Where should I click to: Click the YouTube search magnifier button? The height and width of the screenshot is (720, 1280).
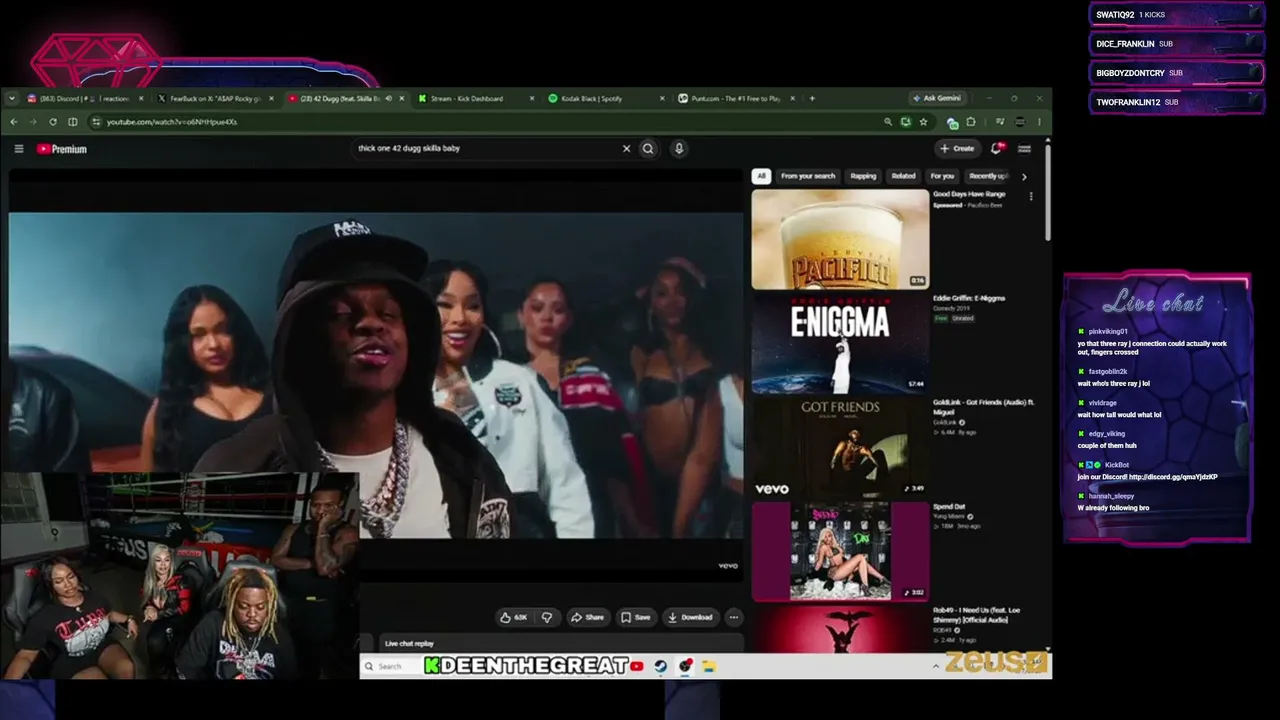click(x=648, y=149)
